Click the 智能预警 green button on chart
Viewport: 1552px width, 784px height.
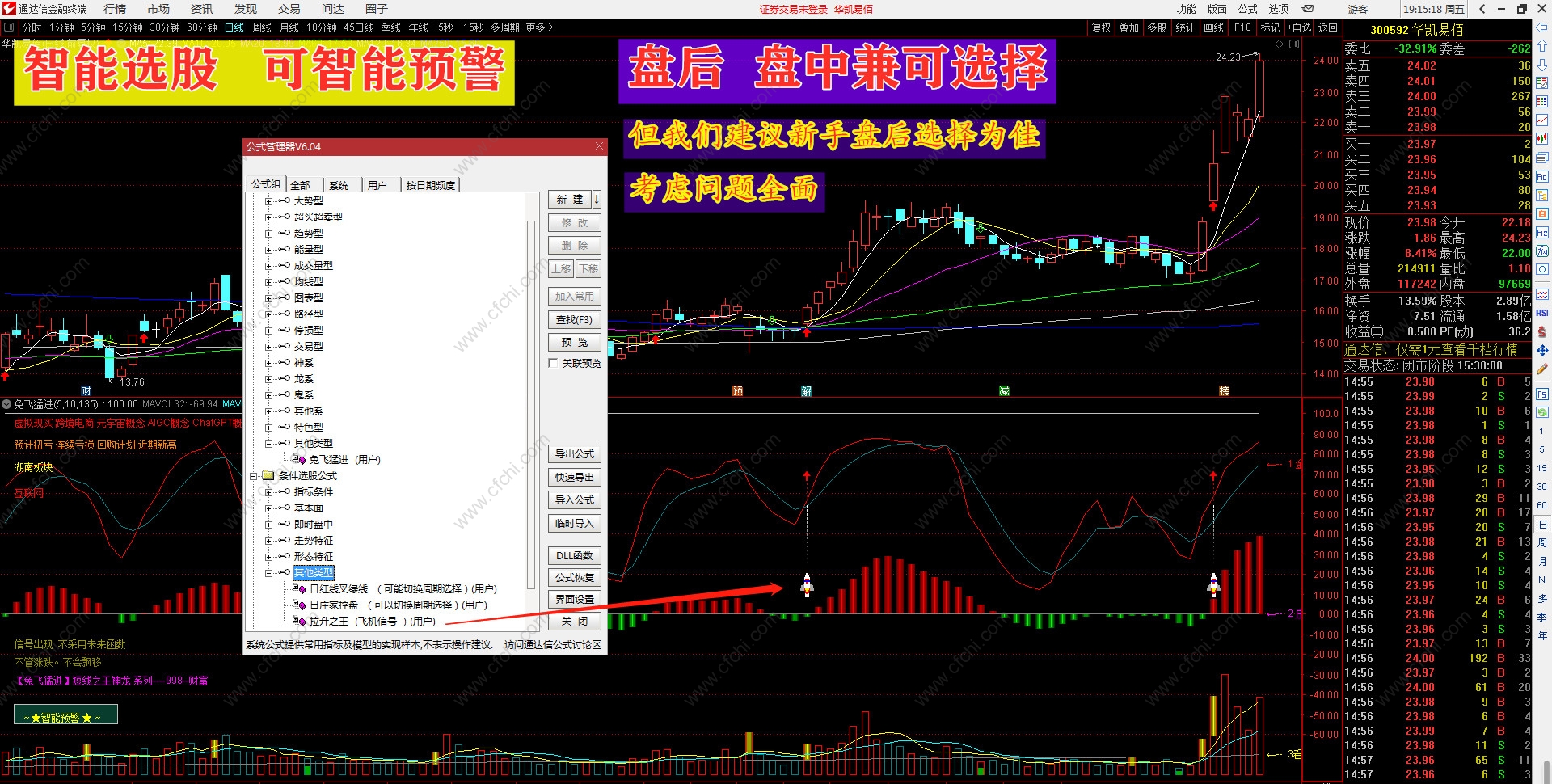pyautogui.click(x=65, y=714)
